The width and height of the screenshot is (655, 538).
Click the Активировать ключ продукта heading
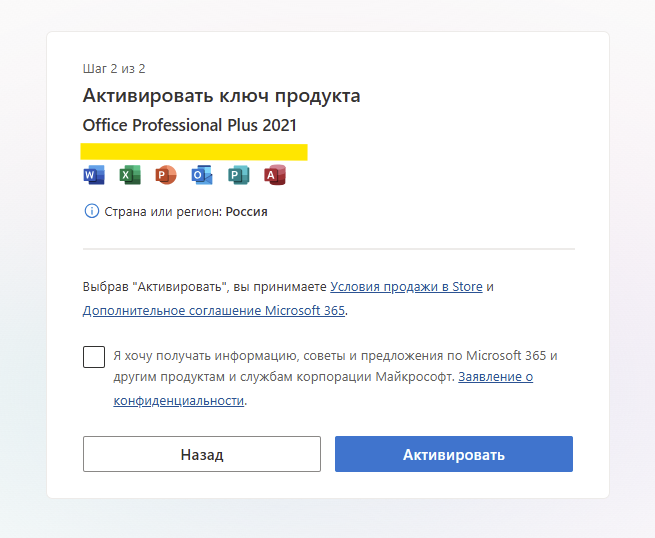(x=221, y=96)
